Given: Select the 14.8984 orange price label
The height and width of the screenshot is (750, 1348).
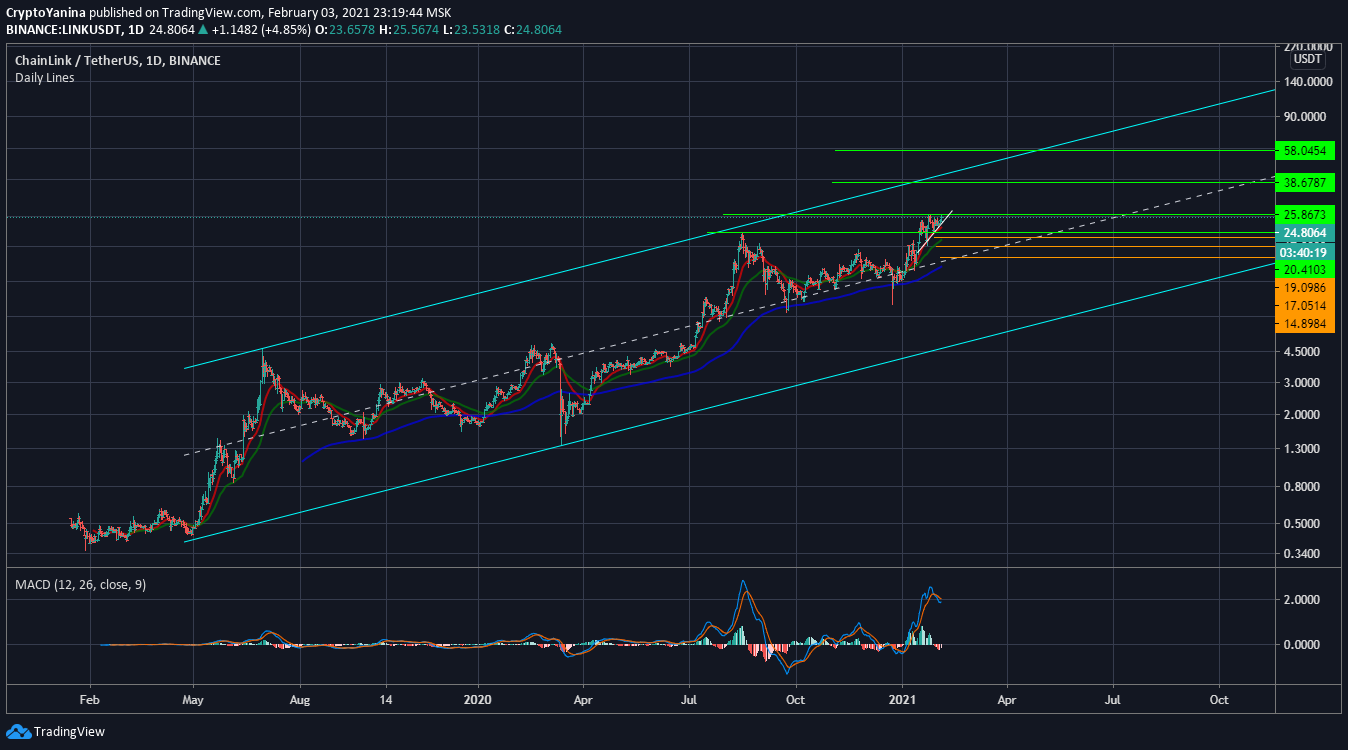Looking at the screenshot, I should [1306, 324].
